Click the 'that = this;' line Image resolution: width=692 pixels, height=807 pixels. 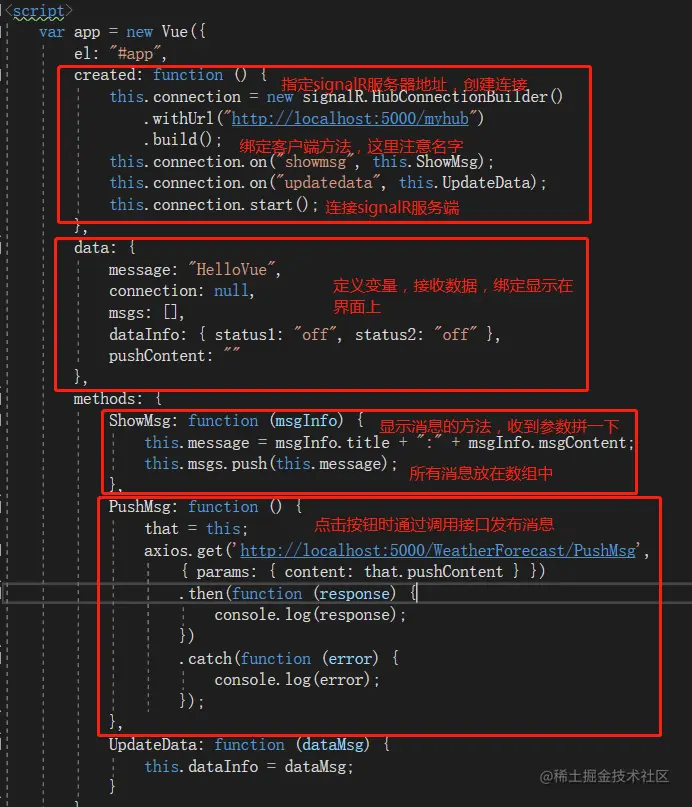[196, 529]
